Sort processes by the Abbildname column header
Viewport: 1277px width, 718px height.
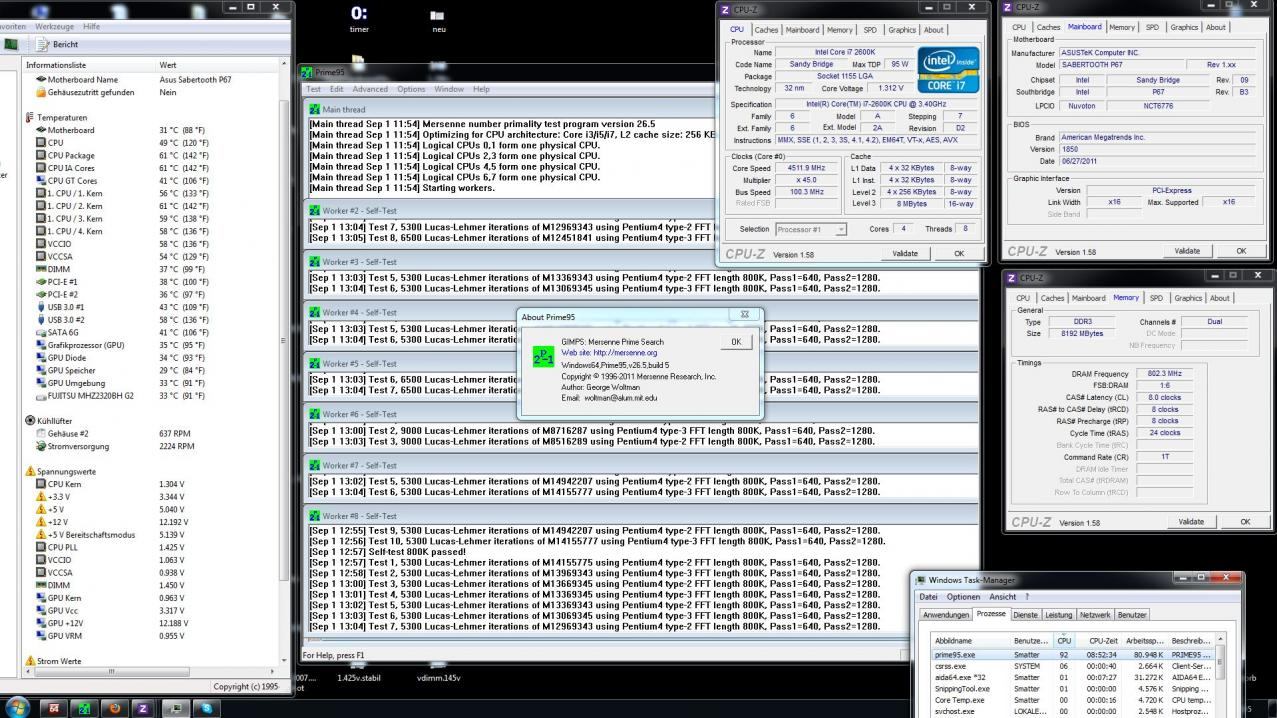(971, 640)
